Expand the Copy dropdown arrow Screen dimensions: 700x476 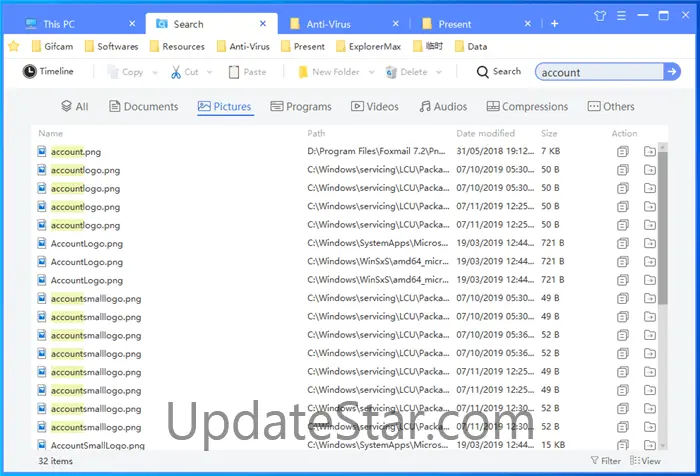(x=155, y=72)
